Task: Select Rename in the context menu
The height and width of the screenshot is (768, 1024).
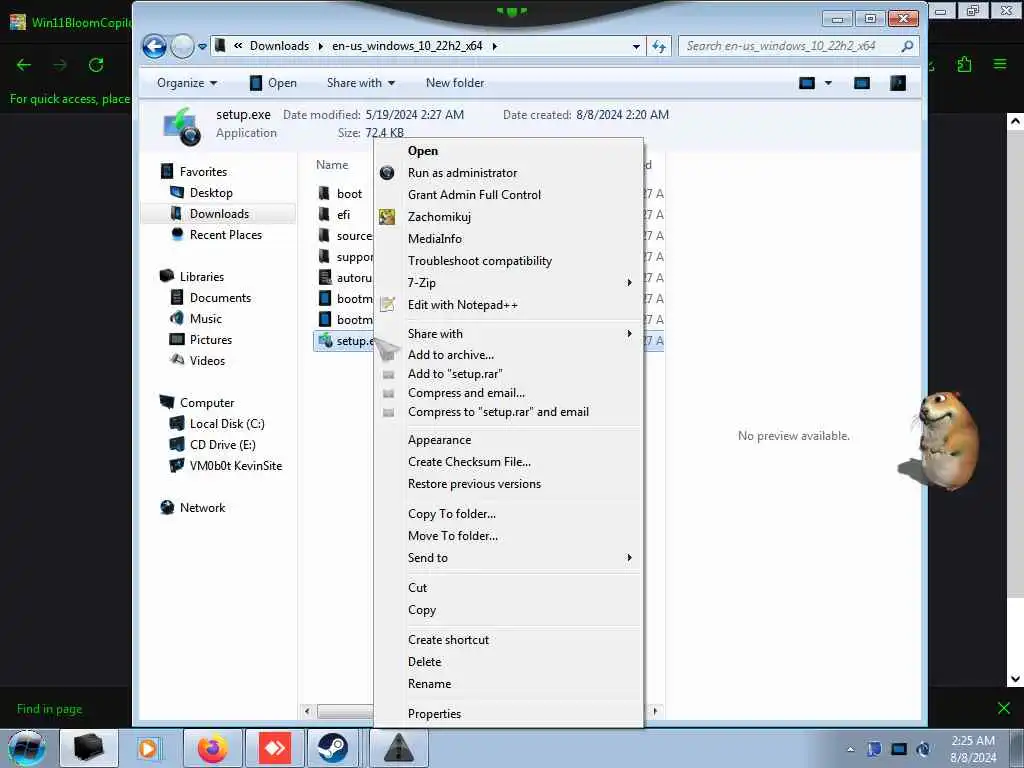Action: (x=508, y=684)
